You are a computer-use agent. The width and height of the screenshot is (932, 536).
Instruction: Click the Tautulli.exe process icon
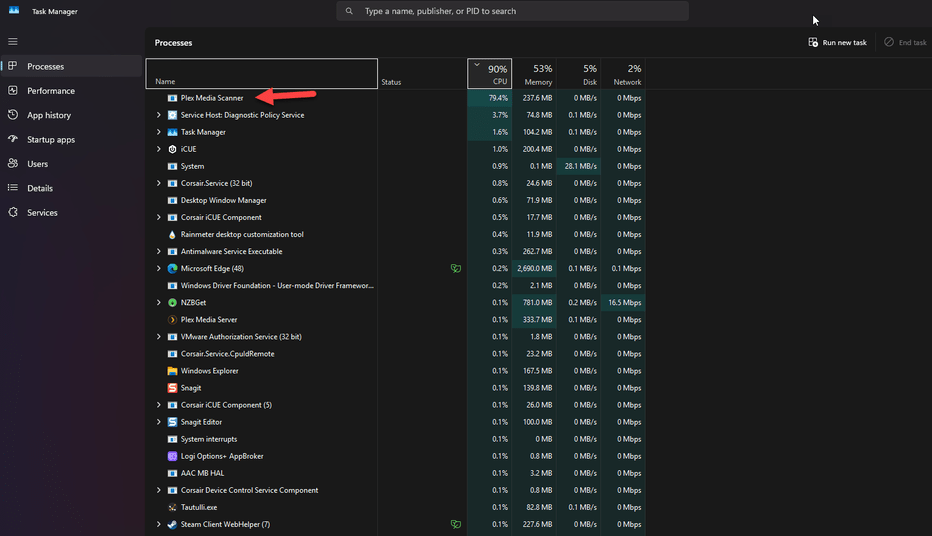172,507
